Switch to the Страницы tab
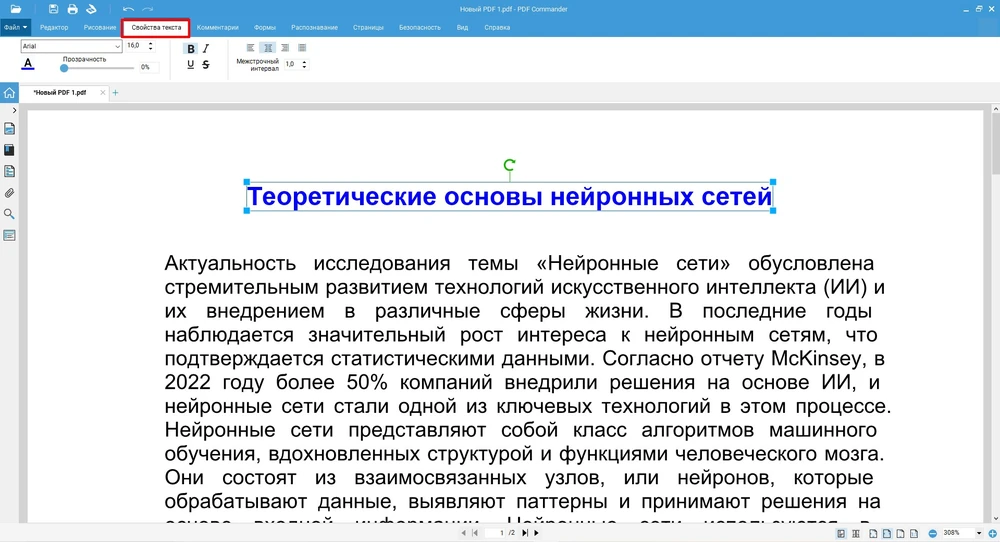 tap(368, 27)
